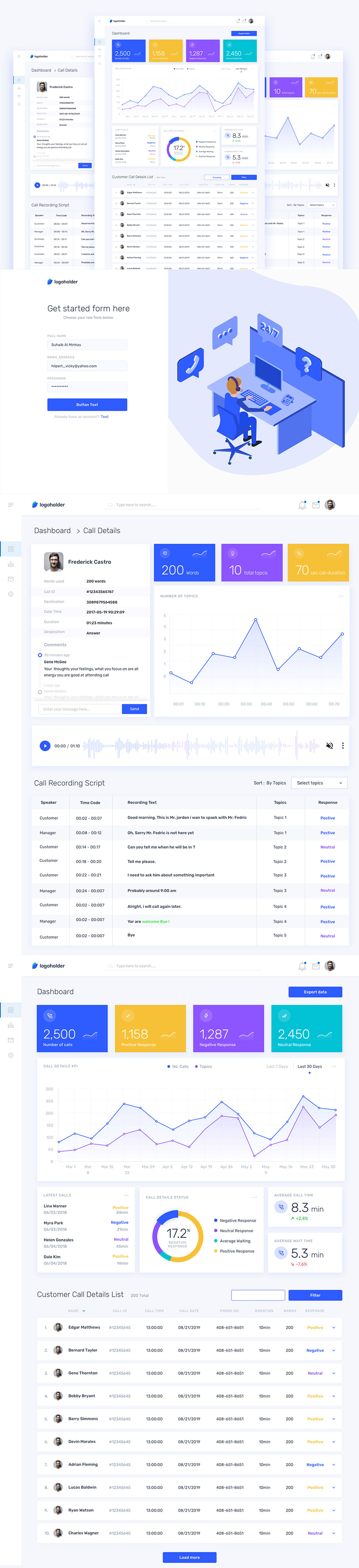Click checkmark icon on Positive Response card
Viewport: 359px width, 1568px height.
[127, 1016]
